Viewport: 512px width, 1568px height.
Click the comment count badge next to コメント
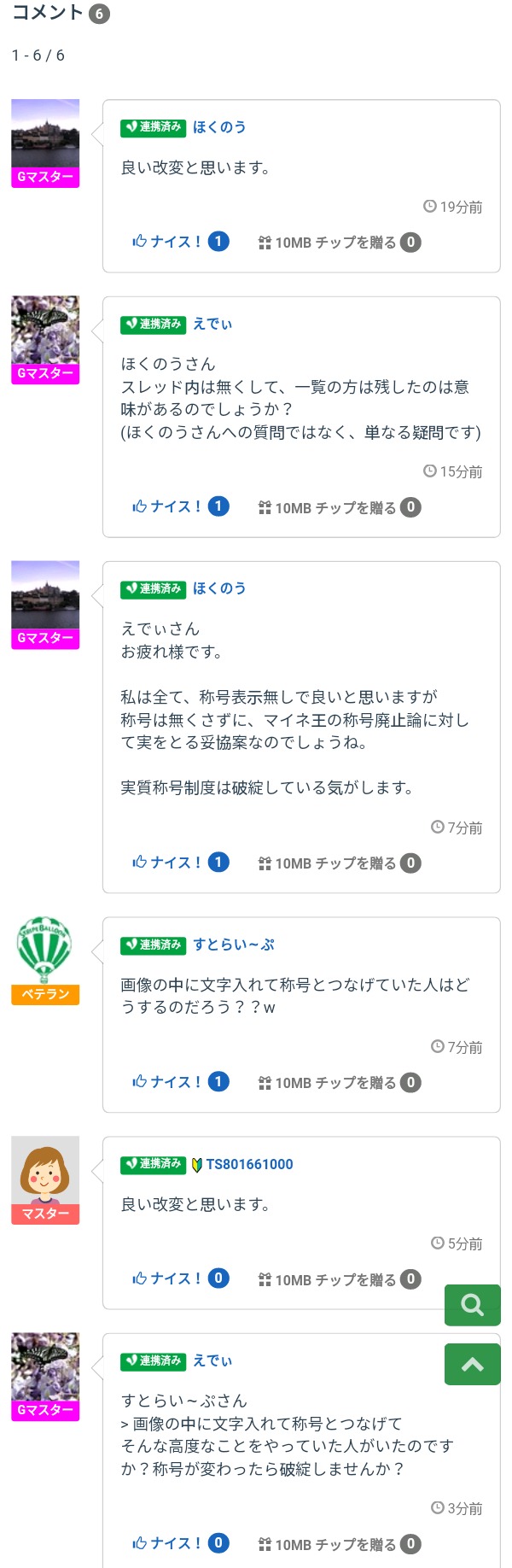click(99, 14)
